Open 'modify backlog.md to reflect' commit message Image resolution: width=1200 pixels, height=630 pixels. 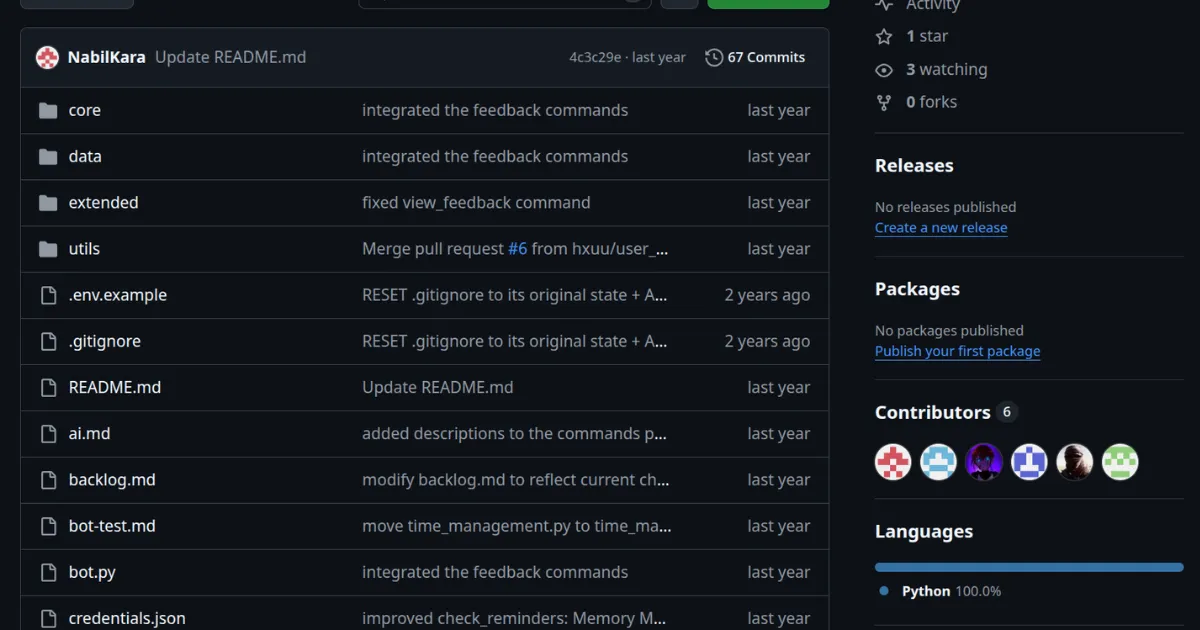click(x=516, y=480)
